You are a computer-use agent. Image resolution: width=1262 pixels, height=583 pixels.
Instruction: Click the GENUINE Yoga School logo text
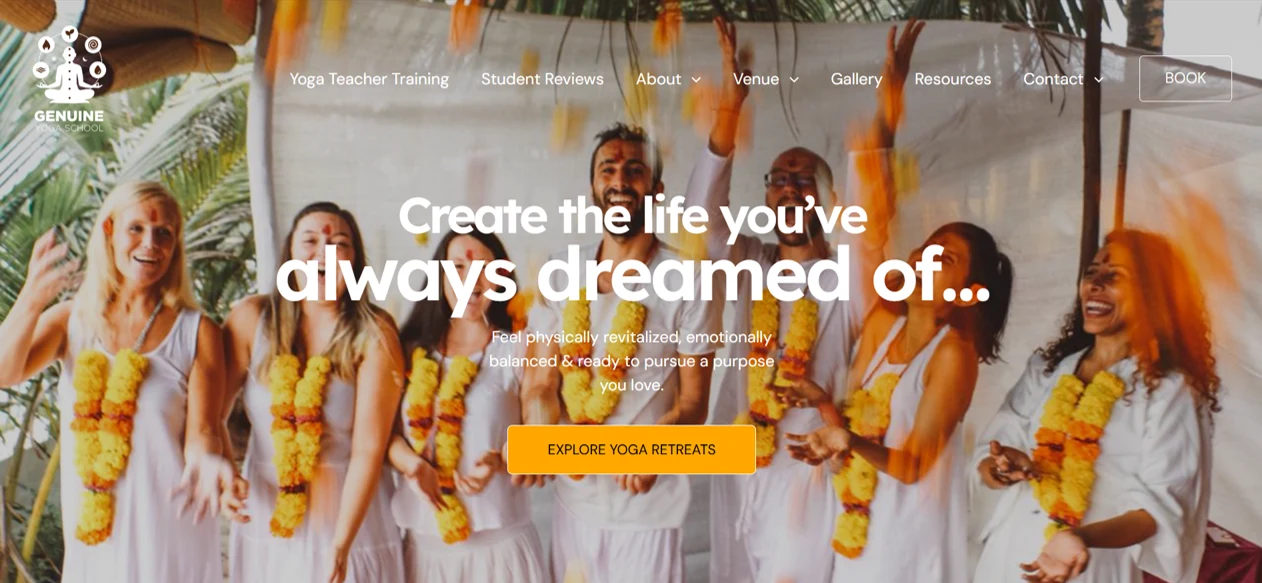[x=69, y=120]
